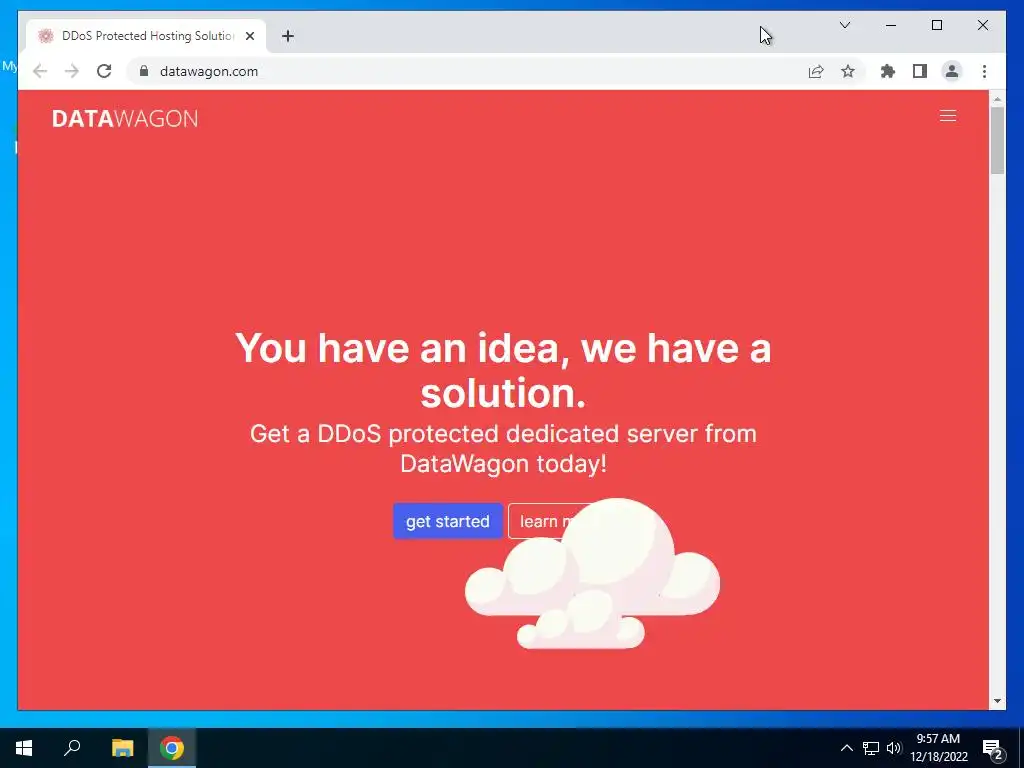Reload the page with refresh icon
This screenshot has width=1024, height=768.
(104, 71)
